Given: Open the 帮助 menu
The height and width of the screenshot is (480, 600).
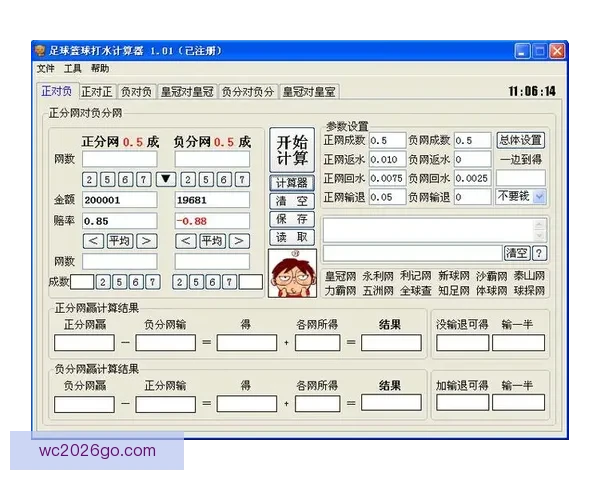Looking at the screenshot, I should coord(99,69).
